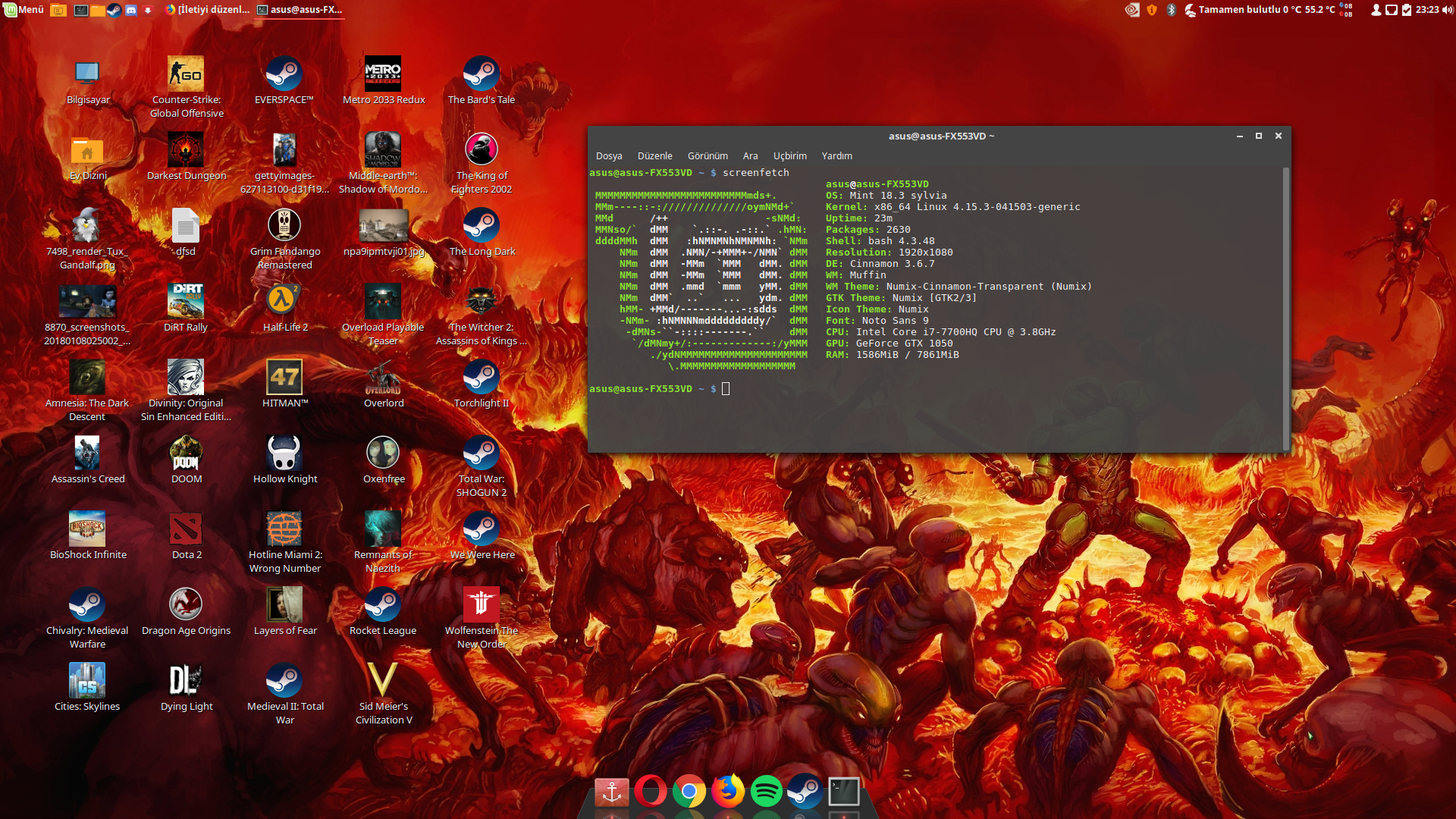Select the asus@asus-FX terminal taskbar entry
The height and width of the screenshot is (819, 1456).
click(x=300, y=10)
